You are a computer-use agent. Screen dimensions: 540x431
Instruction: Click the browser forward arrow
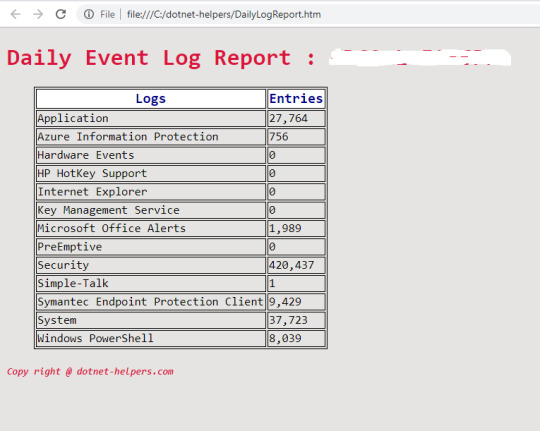[x=38, y=14]
